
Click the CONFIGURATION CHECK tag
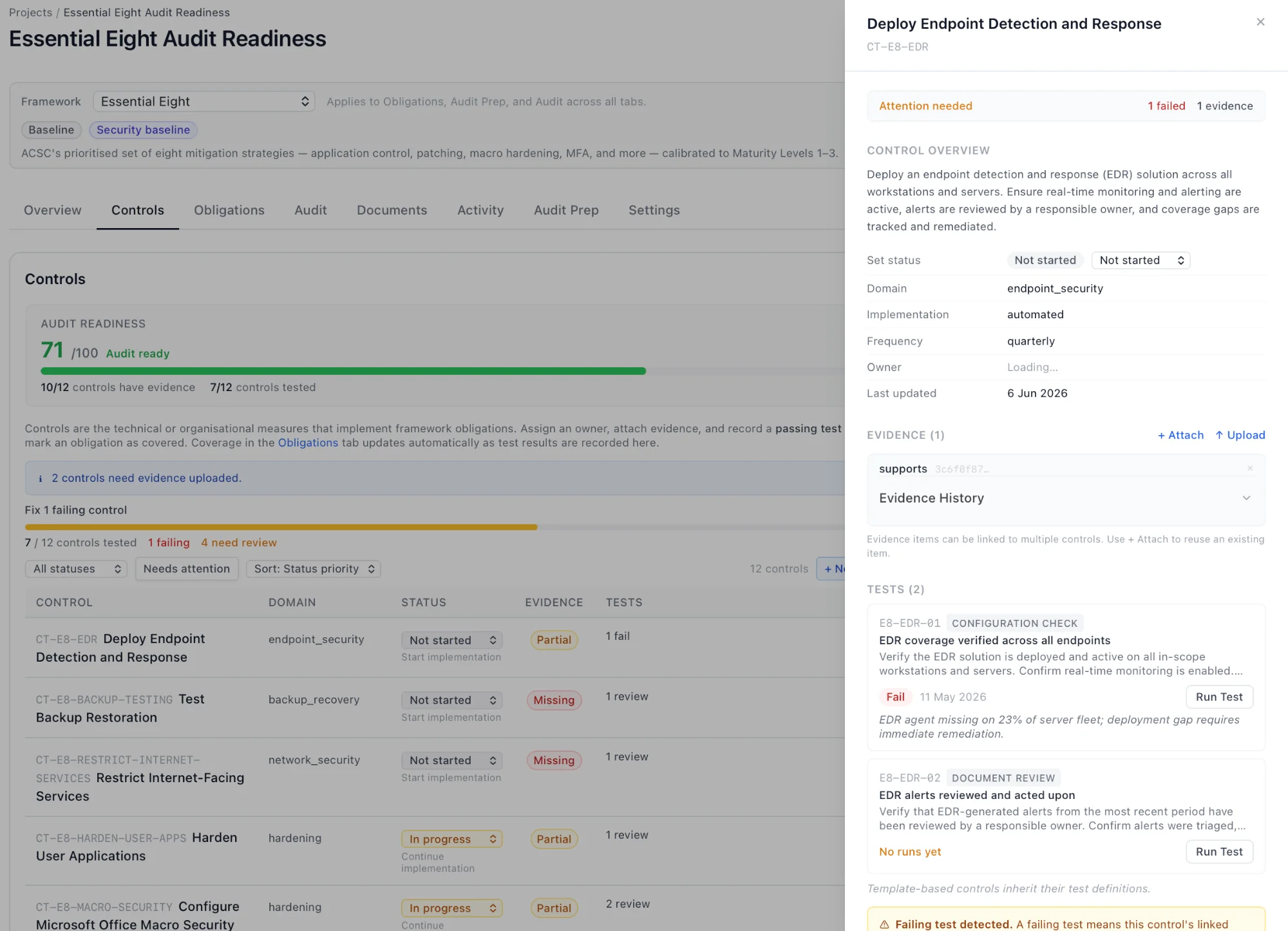pos(1014,623)
